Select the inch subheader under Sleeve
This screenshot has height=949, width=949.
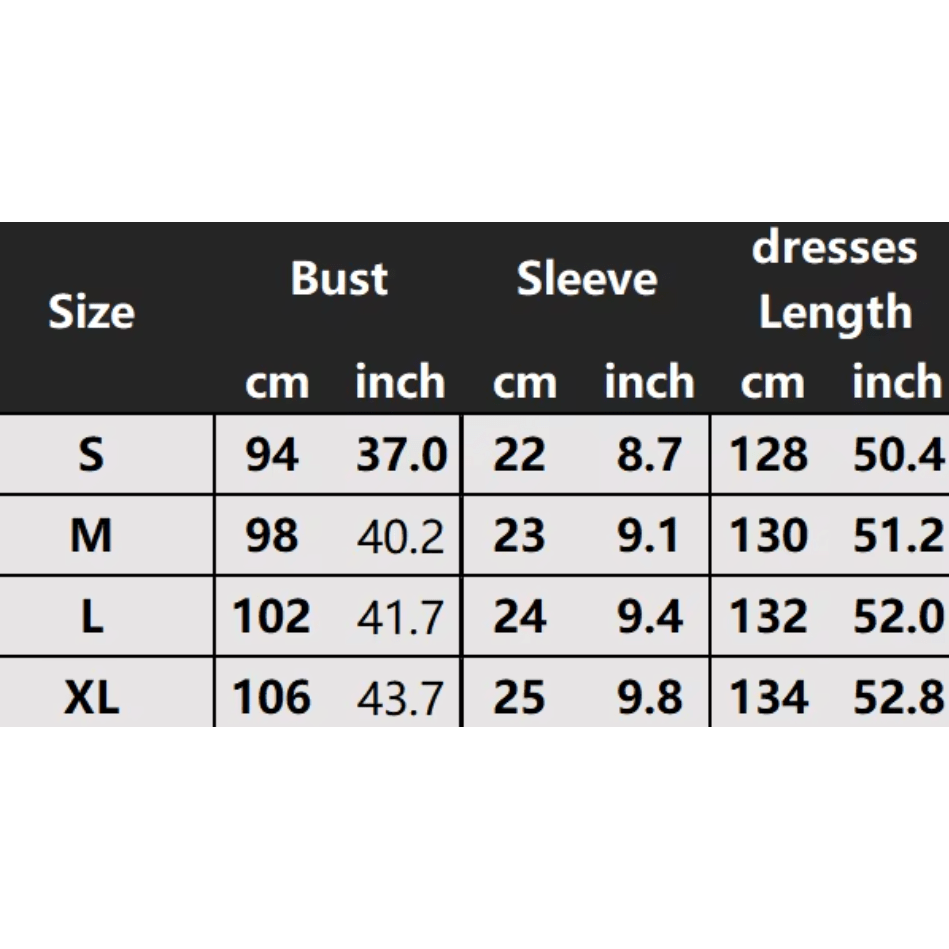click(x=649, y=383)
